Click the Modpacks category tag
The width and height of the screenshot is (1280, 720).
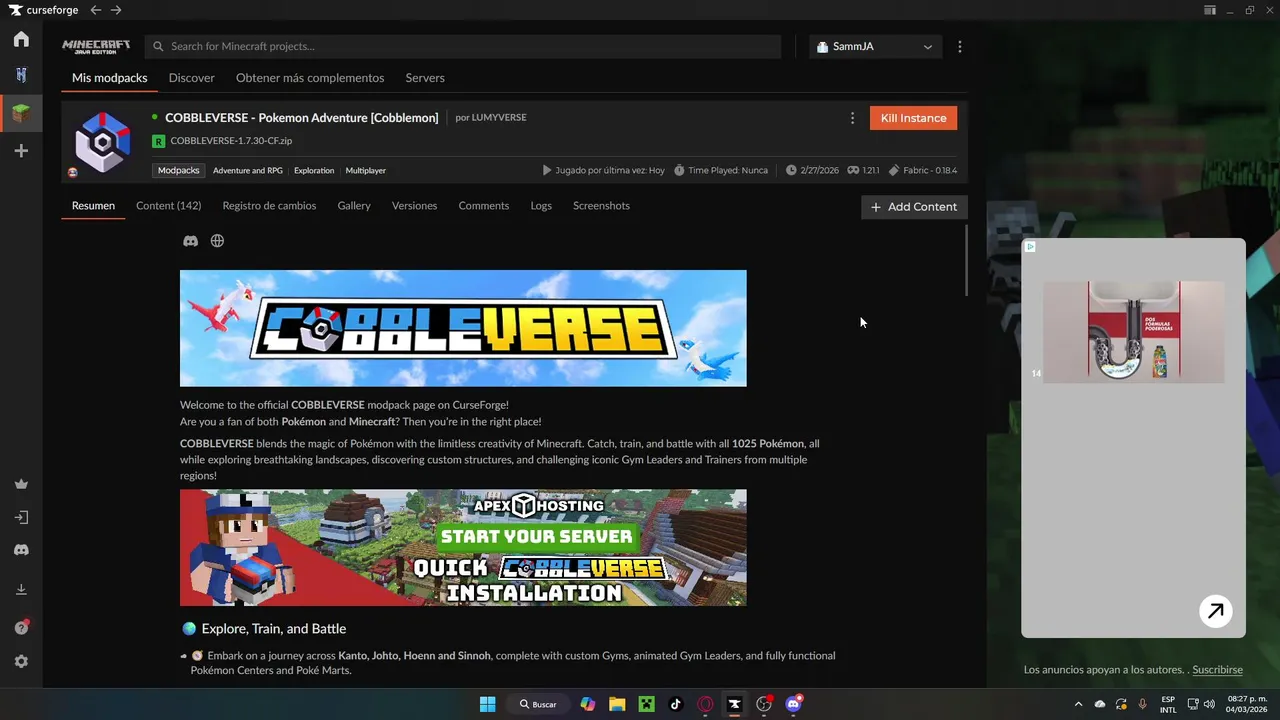[179, 170]
